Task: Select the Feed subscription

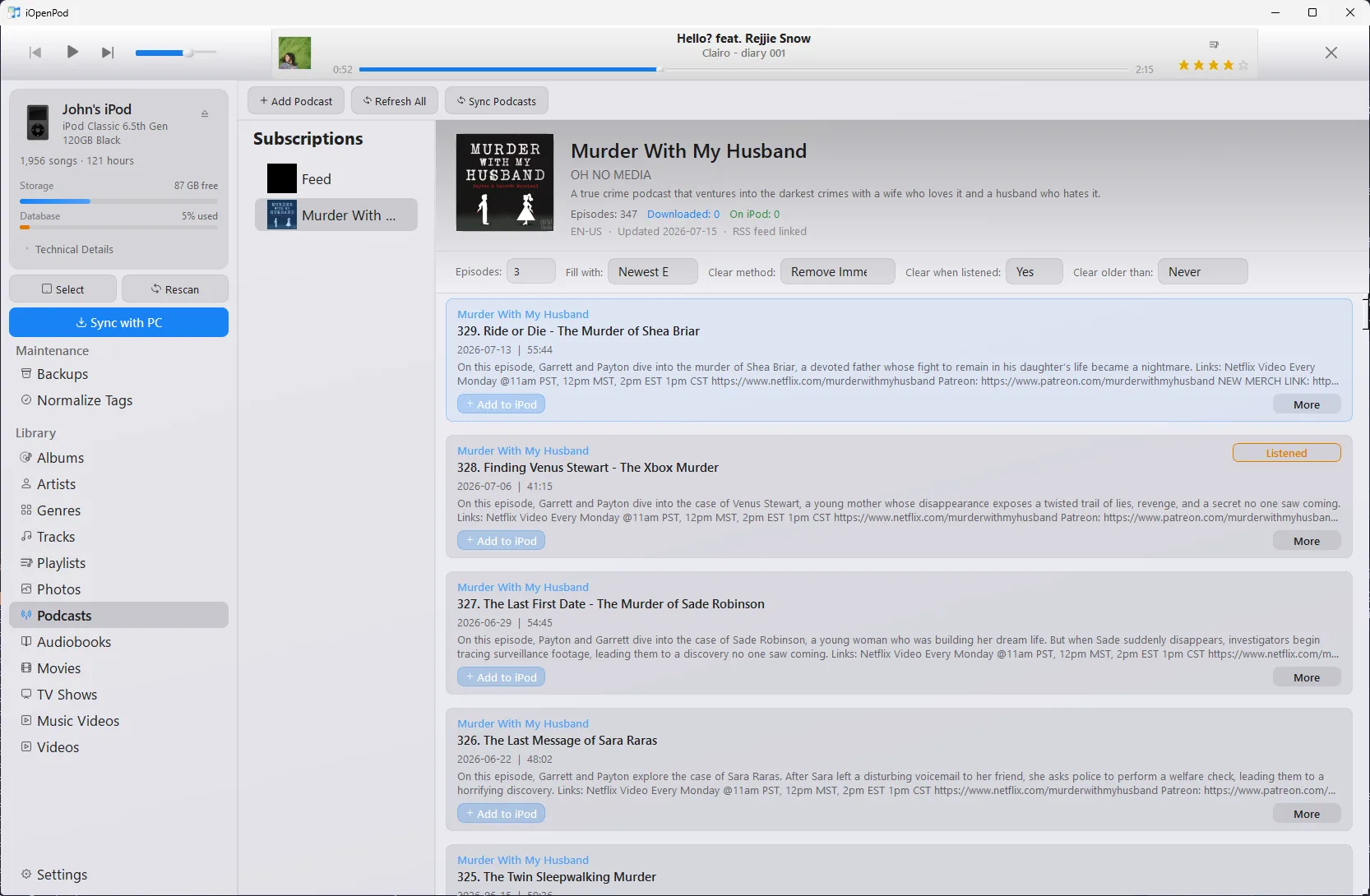Action: point(336,178)
